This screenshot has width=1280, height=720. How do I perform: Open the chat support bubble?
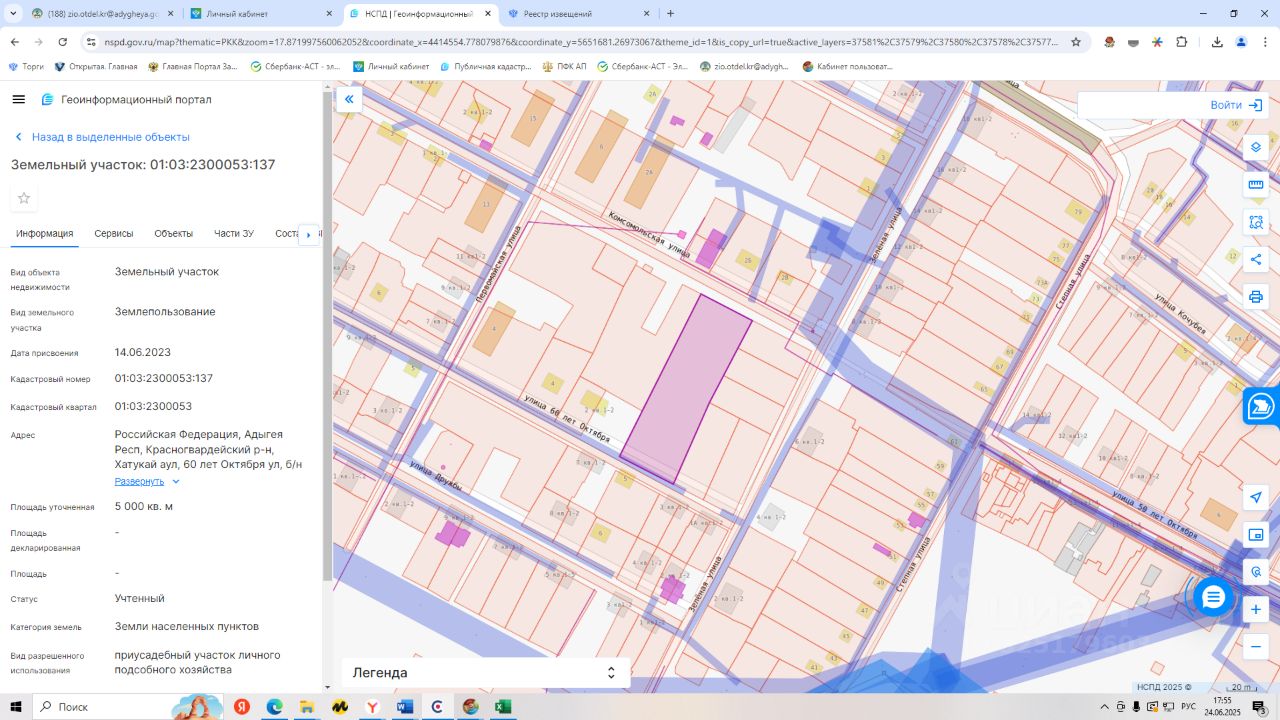1213,597
